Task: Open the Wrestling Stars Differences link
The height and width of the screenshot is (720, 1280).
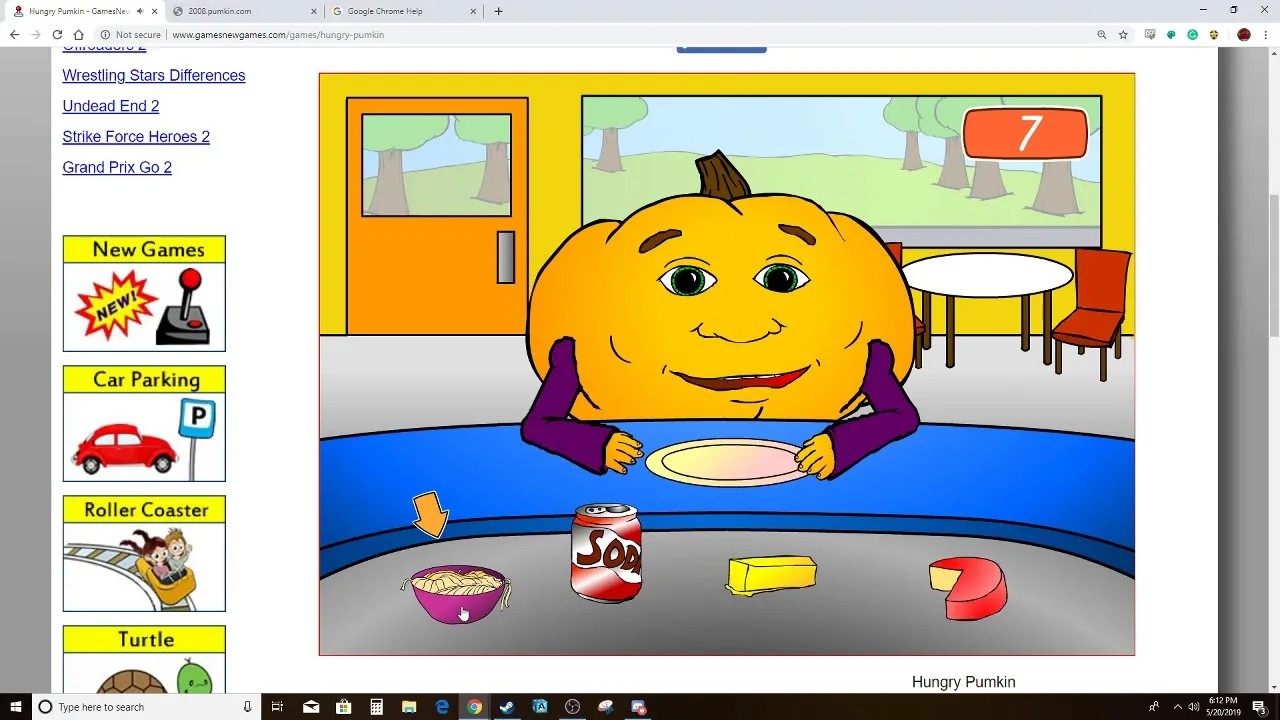Action: (x=154, y=75)
